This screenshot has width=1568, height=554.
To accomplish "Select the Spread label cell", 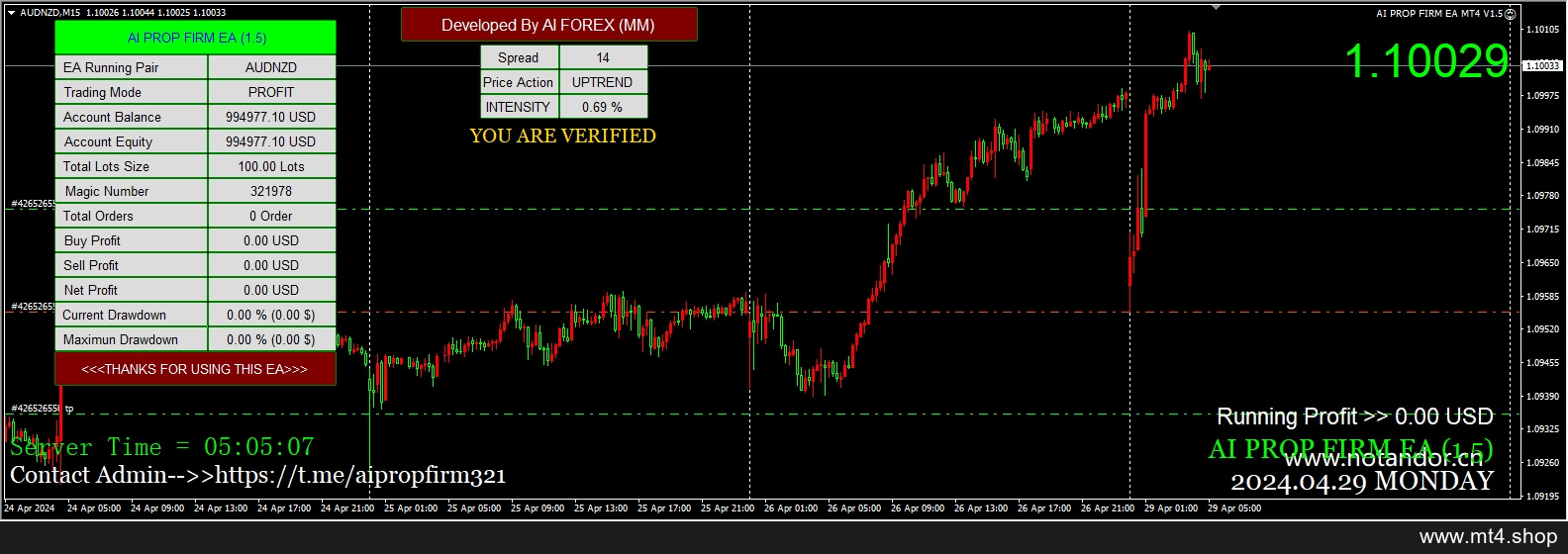I will [520, 57].
